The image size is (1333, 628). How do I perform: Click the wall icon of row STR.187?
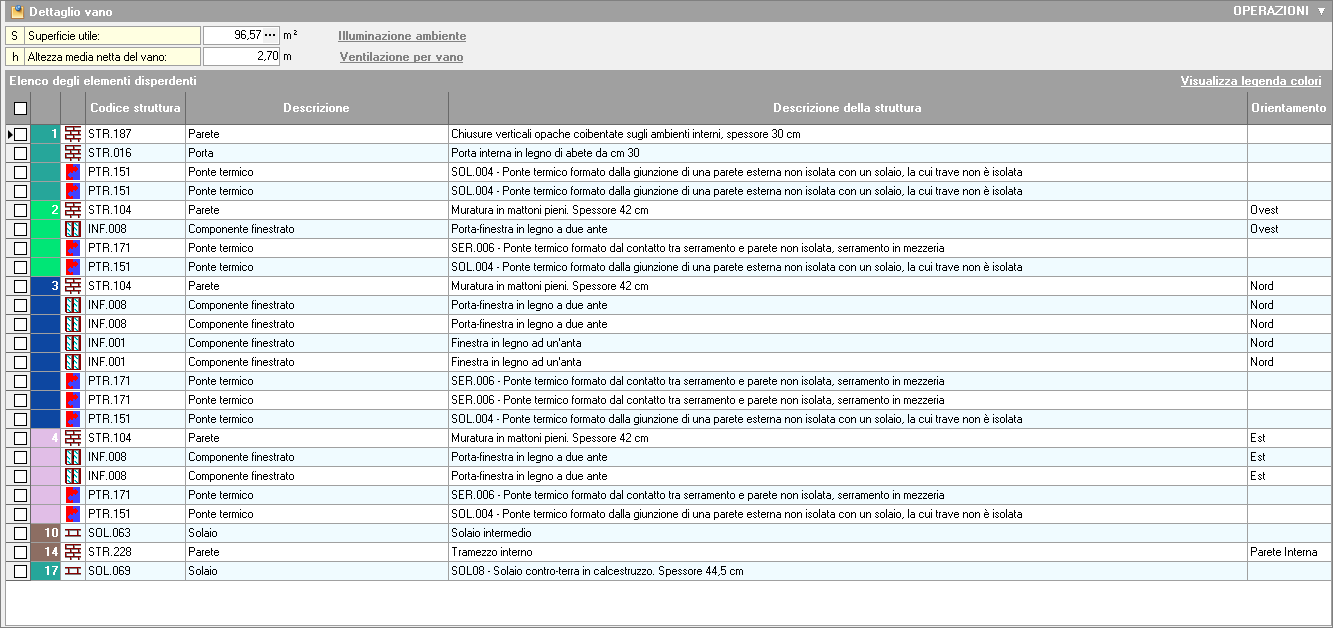[73, 134]
